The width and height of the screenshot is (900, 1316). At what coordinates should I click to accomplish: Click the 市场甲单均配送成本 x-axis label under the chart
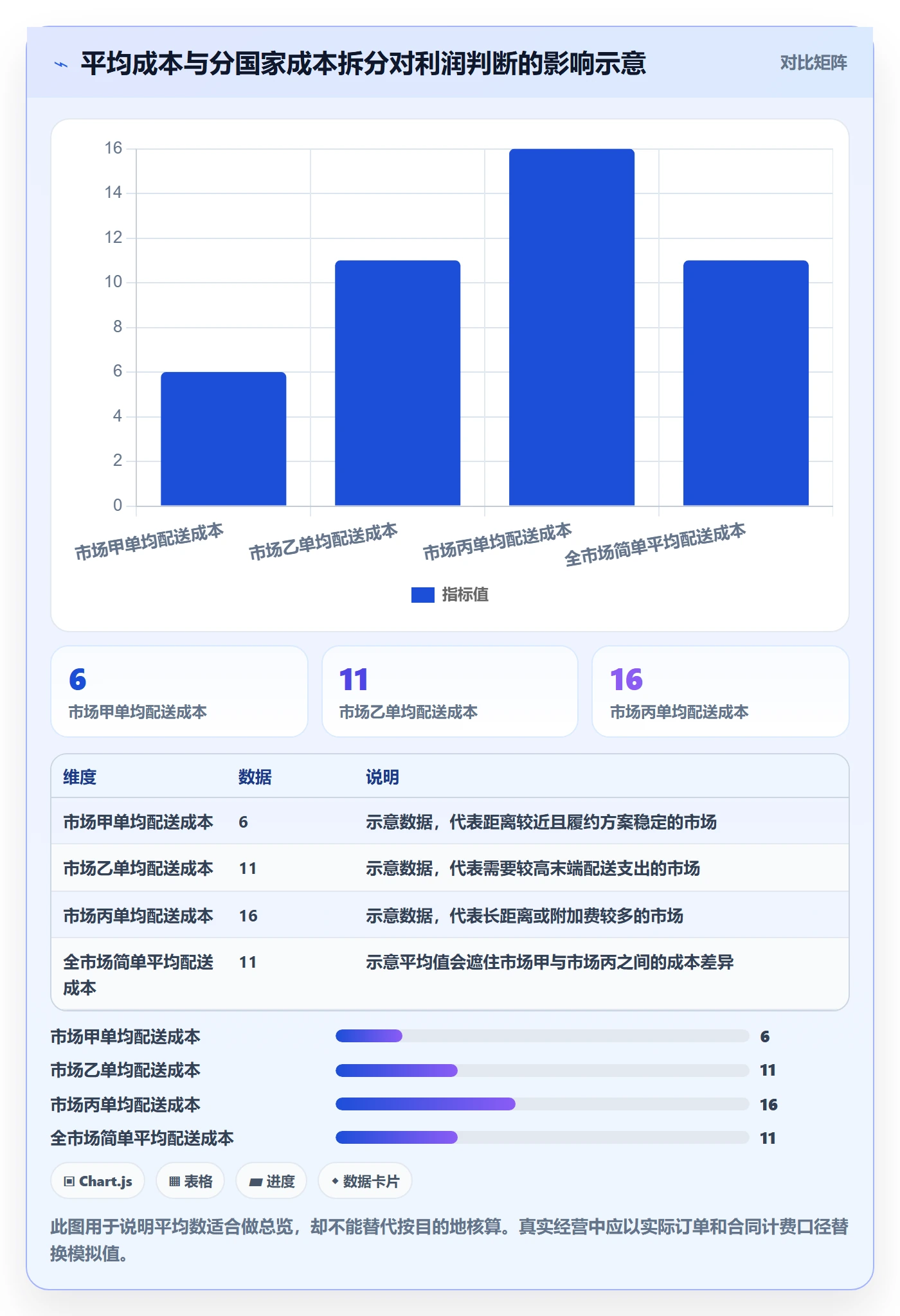[149, 542]
